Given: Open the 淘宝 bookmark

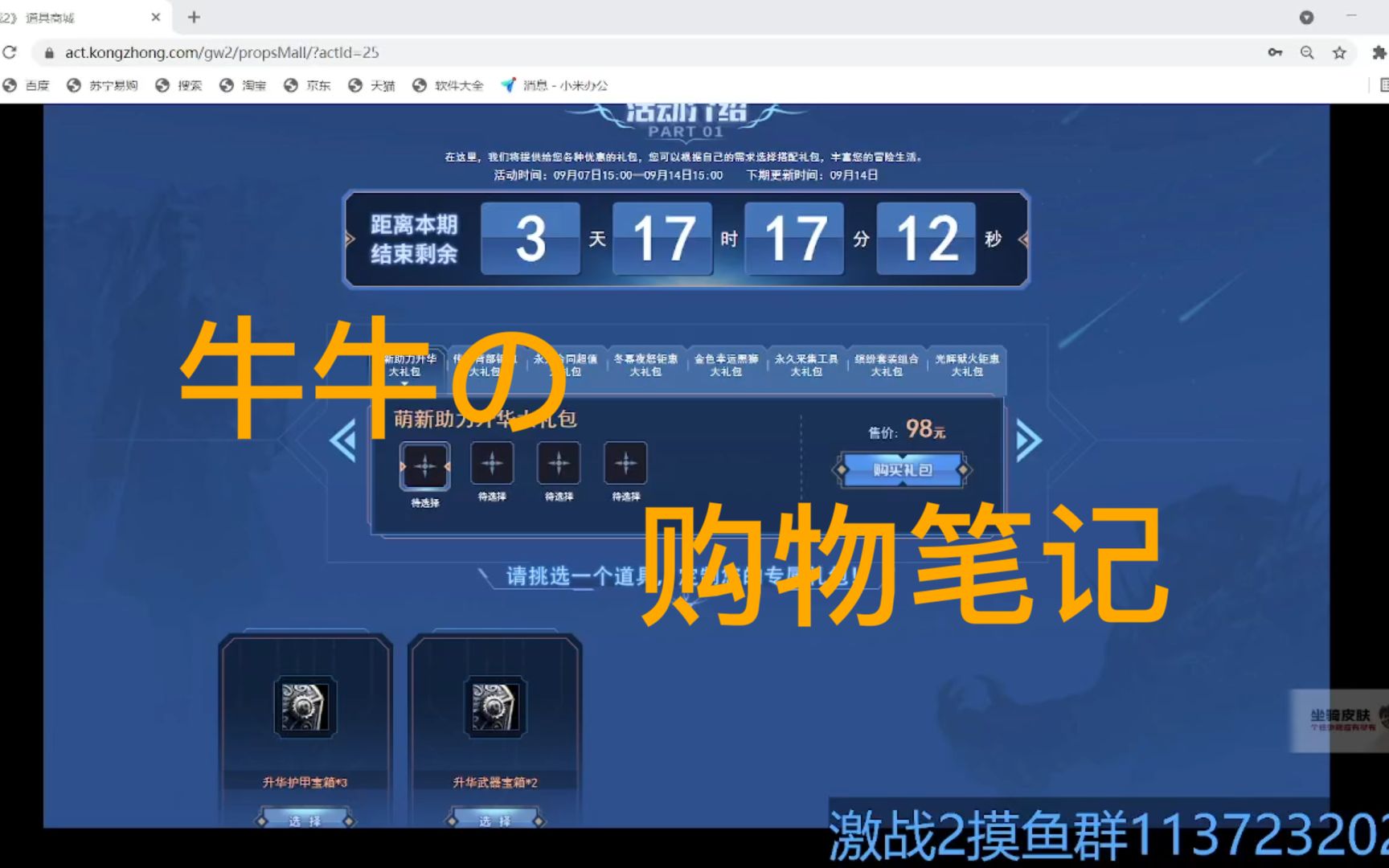Looking at the screenshot, I should point(243,85).
